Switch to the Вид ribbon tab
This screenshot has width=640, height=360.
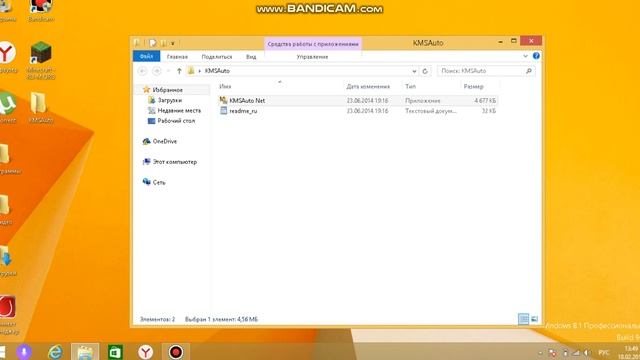pyautogui.click(x=251, y=57)
